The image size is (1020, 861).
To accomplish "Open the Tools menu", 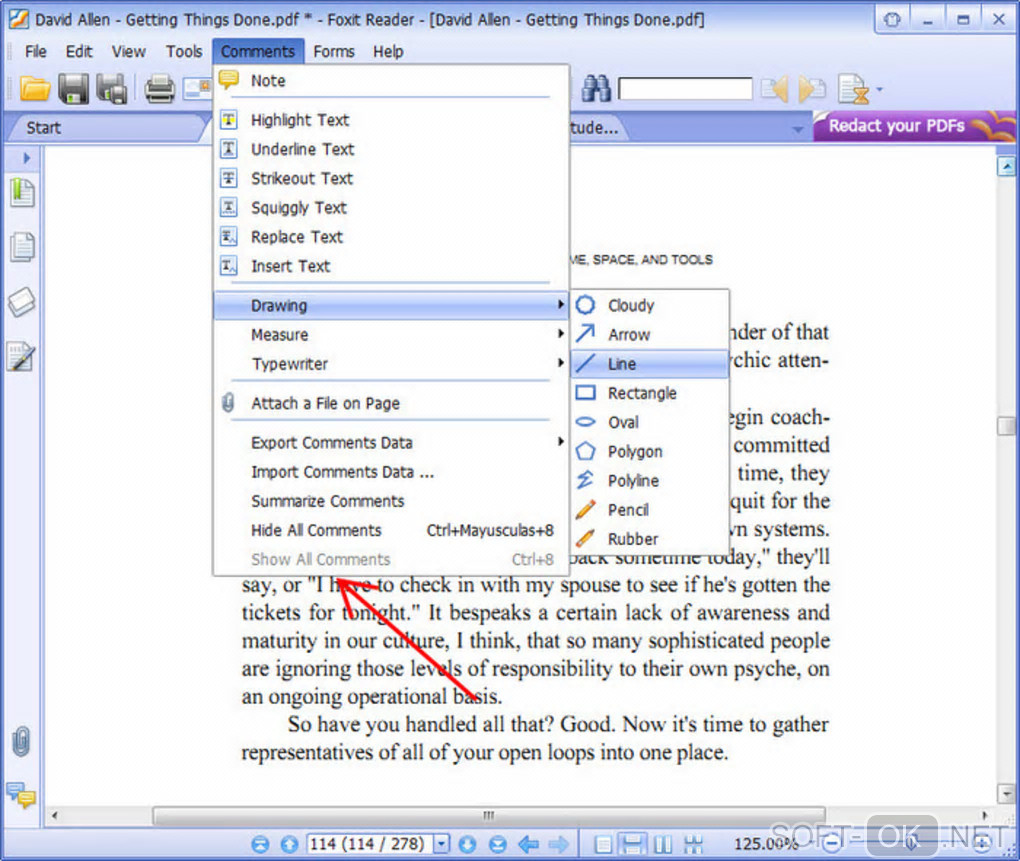I will click(x=184, y=51).
